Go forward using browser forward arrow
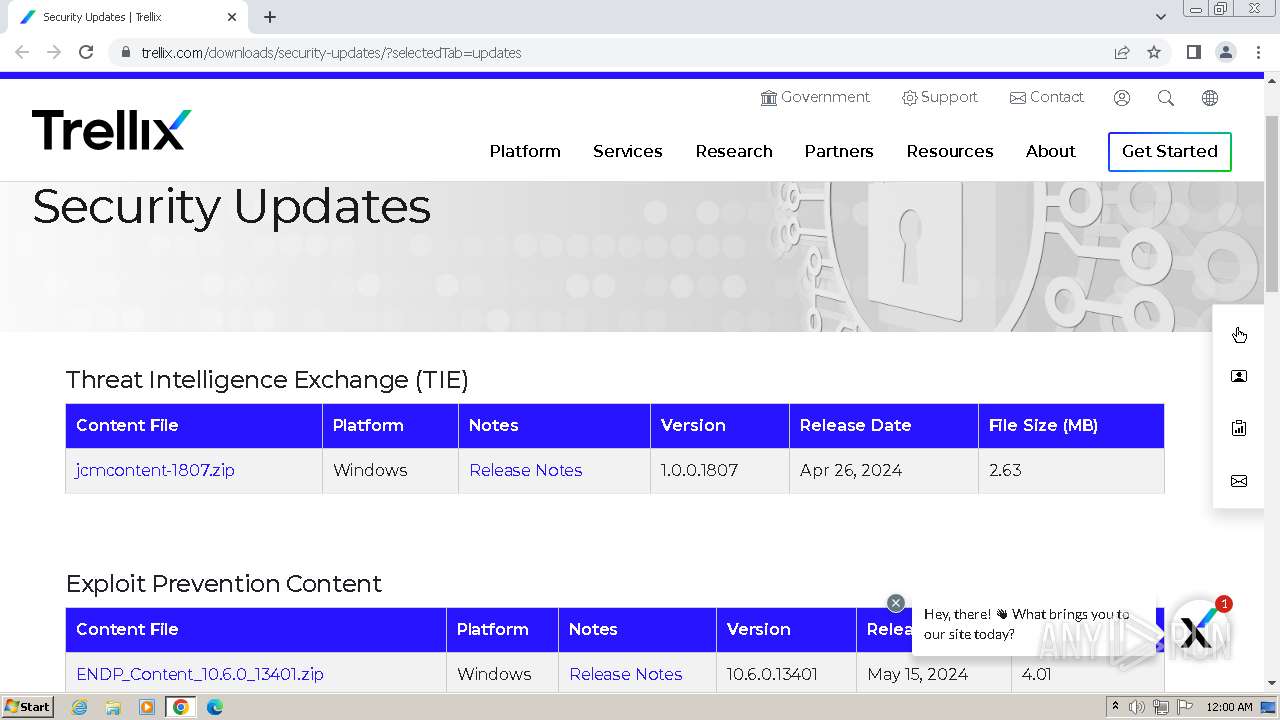Viewport: 1280px width, 720px height. (x=54, y=52)
